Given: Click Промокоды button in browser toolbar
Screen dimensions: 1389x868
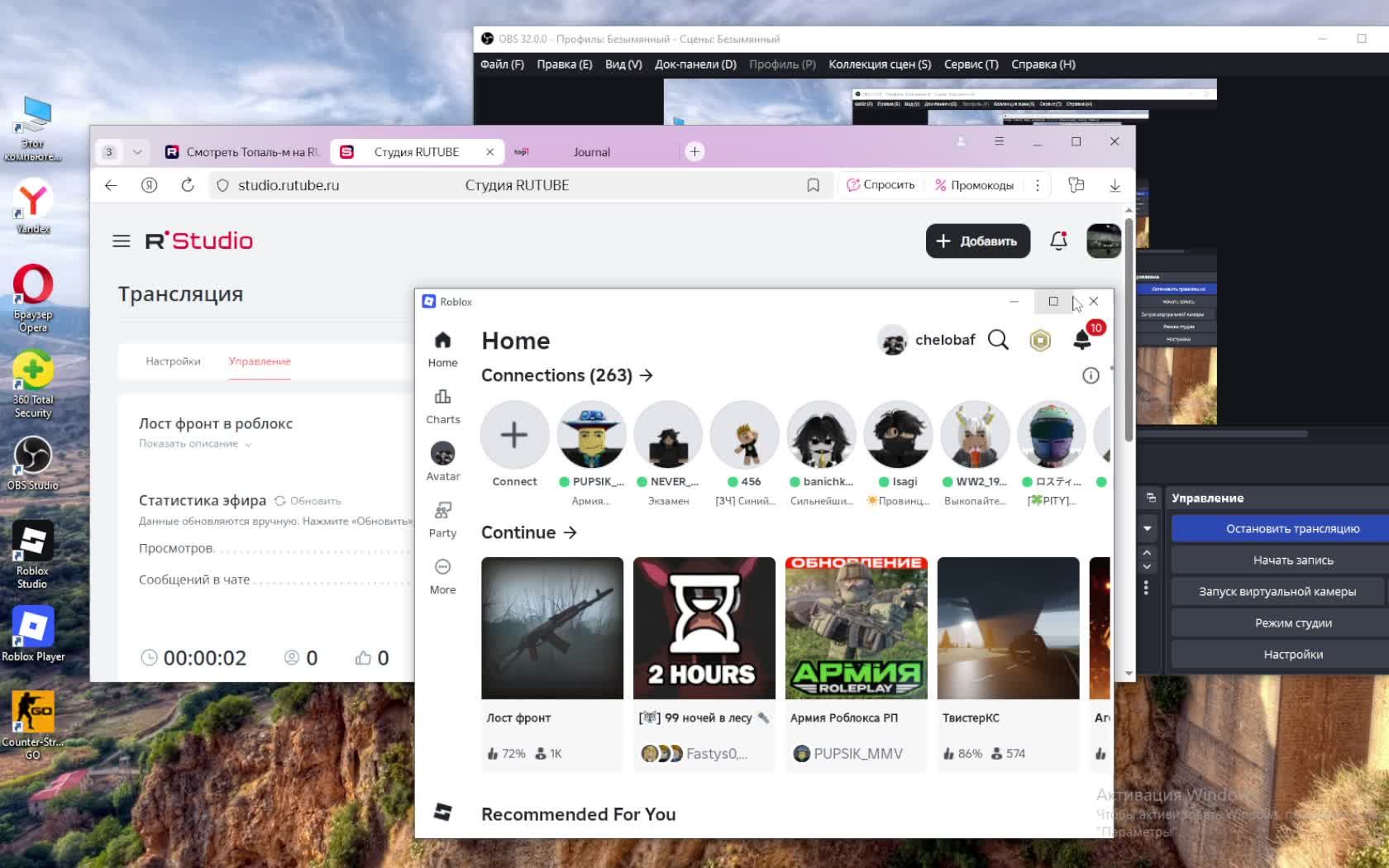Looking at the screenshot, I should coord(974,185).
